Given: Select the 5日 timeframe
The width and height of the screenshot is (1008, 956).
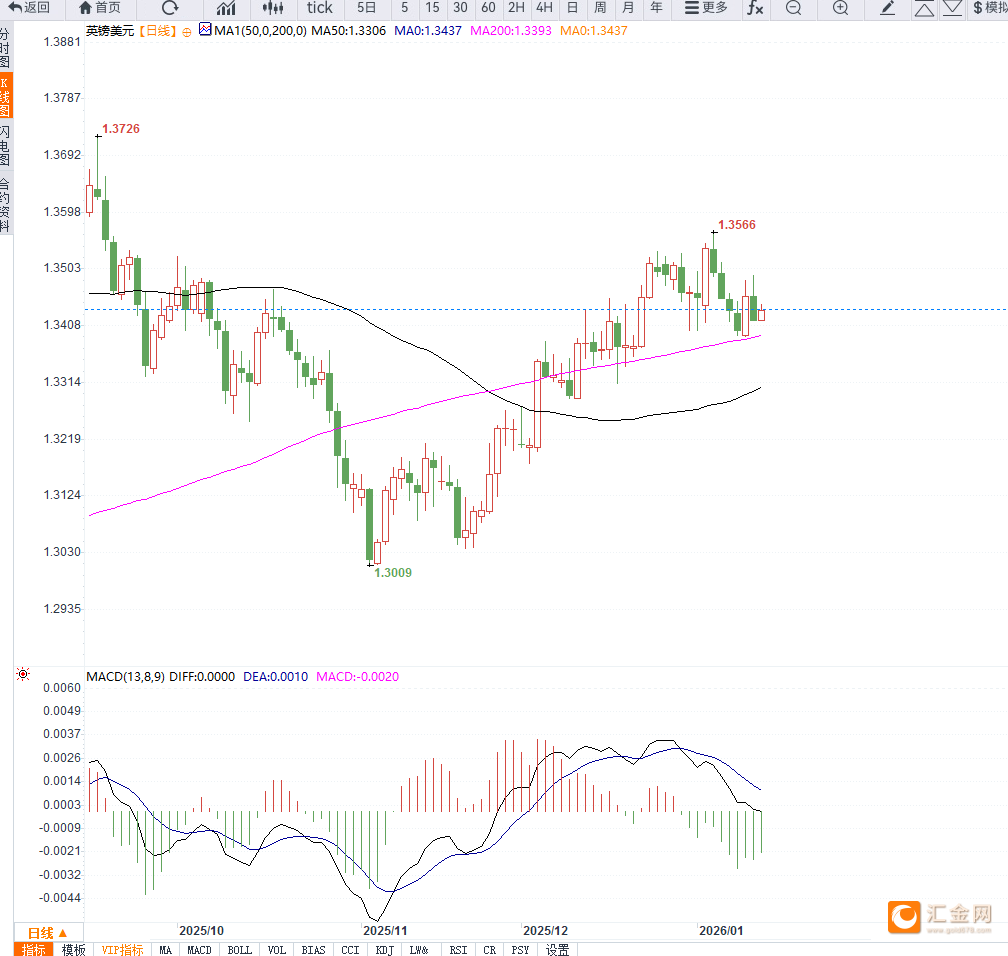Looking at the screenshot, I should (366, 8).
